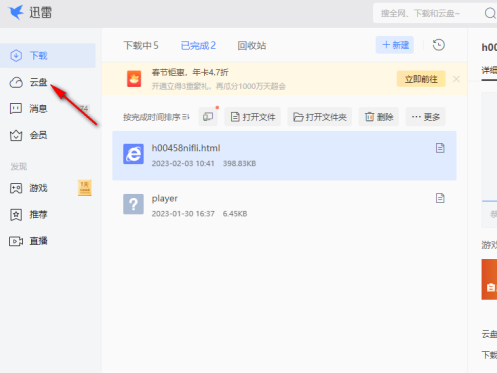497x373 pixels.
Task: Switch to the 已完成 2 tab
Action: click(198, 45)
